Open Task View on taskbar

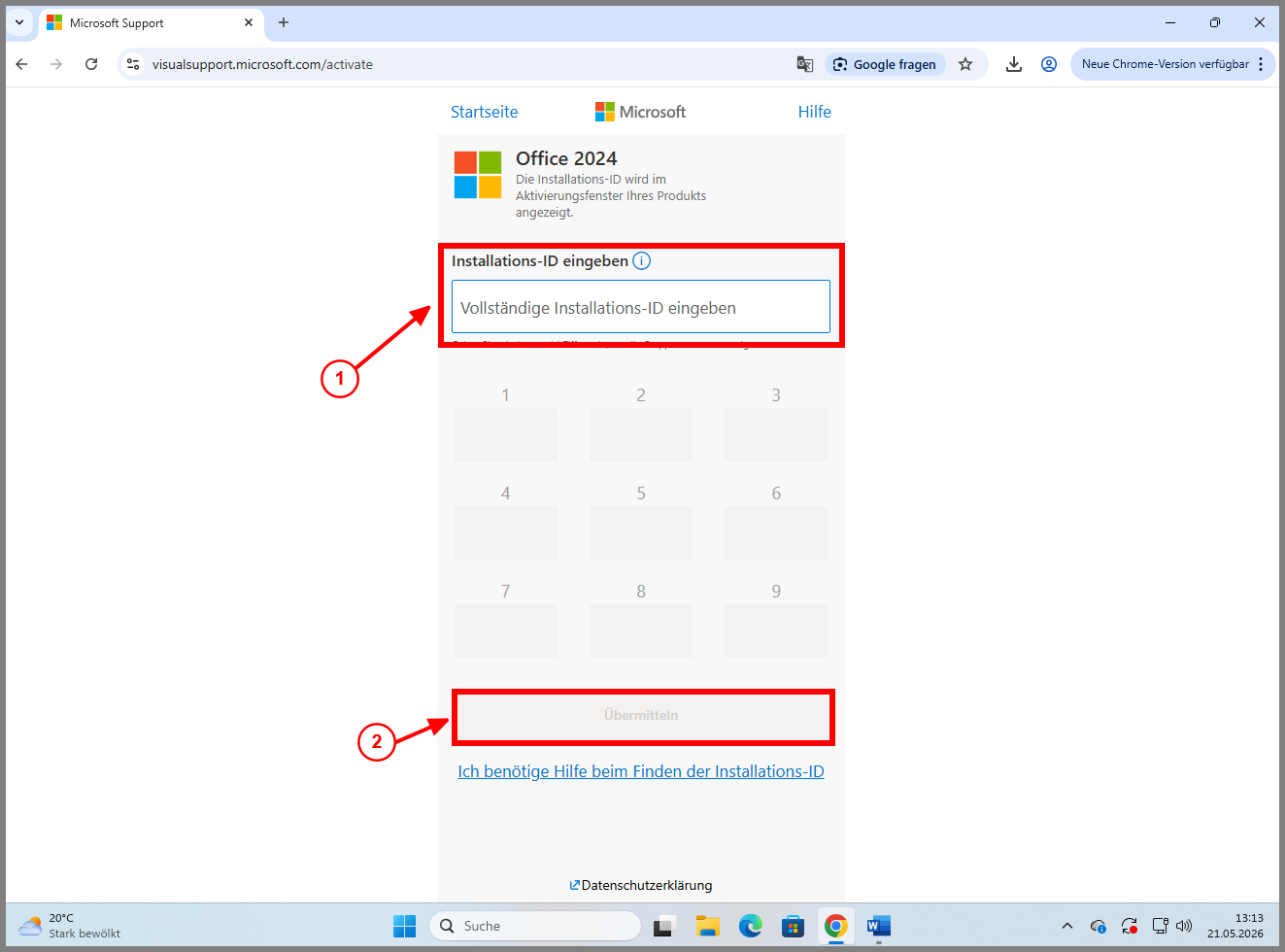(x=664, y=926)
